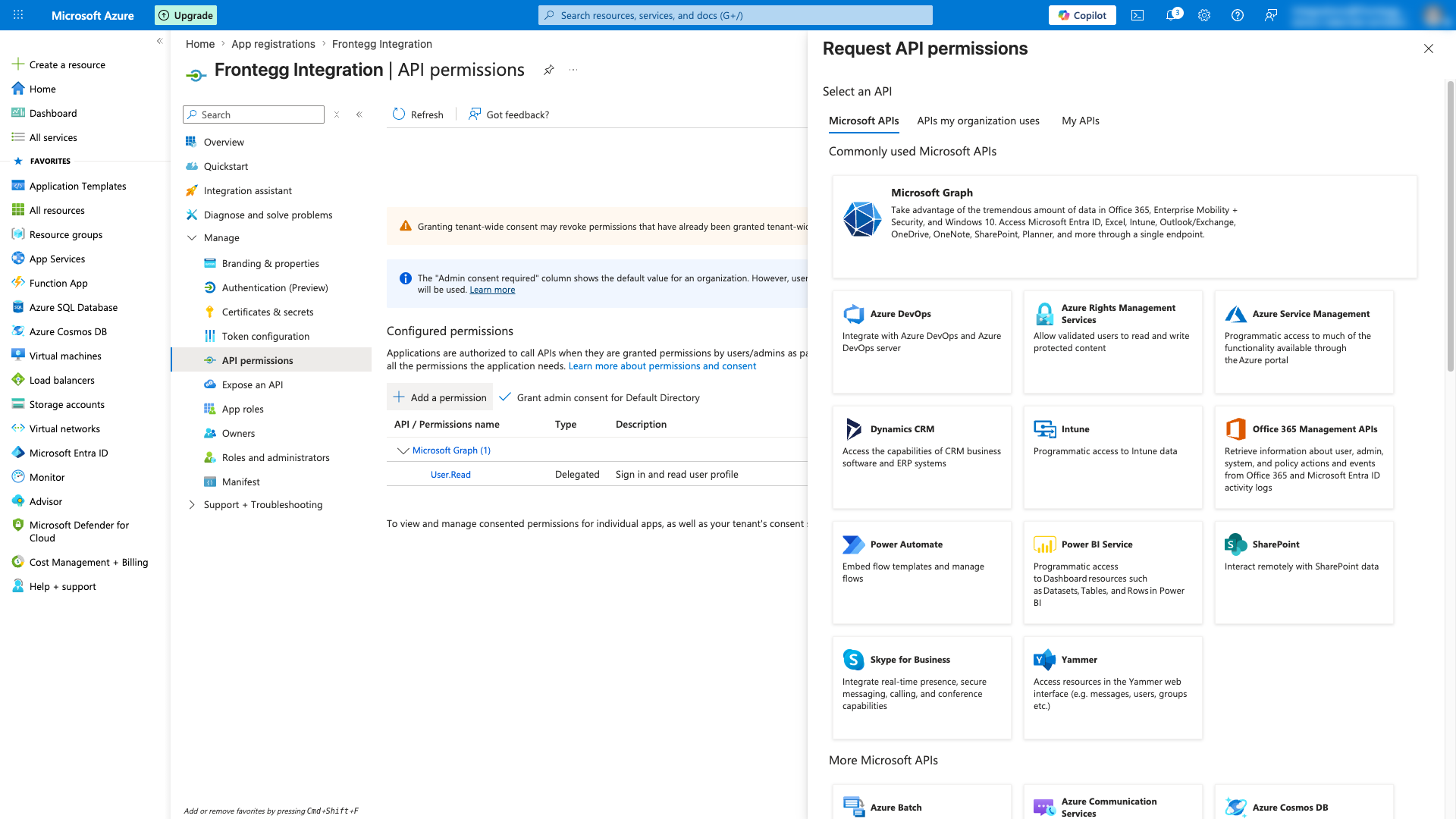Screen dimensions: 1456x819
Task: Select Office 365 Management APIs card
Action: tap(1304, 457)
